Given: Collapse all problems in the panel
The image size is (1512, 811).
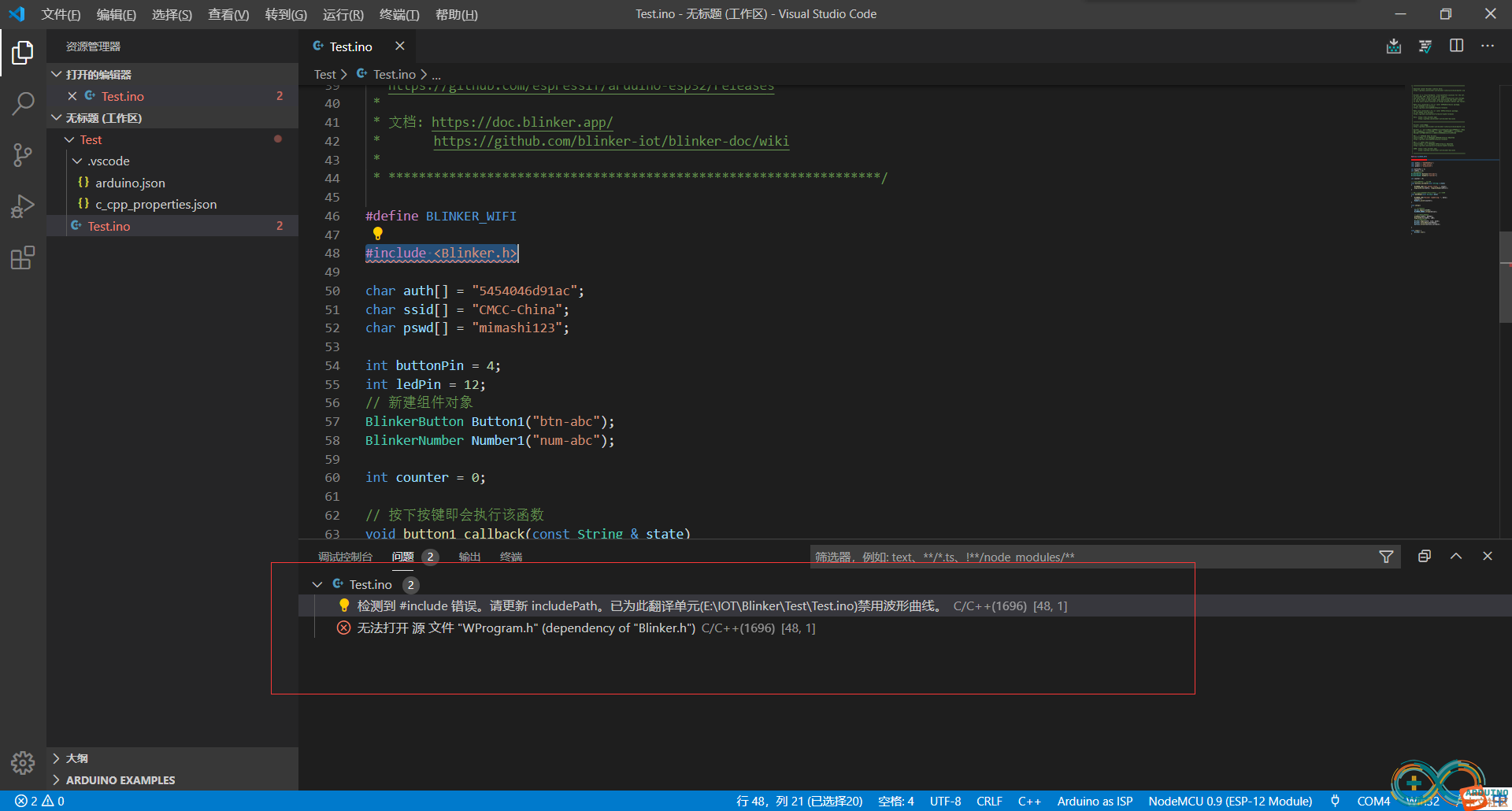Looking at the screenshot, I should (x=1425, y=557).
